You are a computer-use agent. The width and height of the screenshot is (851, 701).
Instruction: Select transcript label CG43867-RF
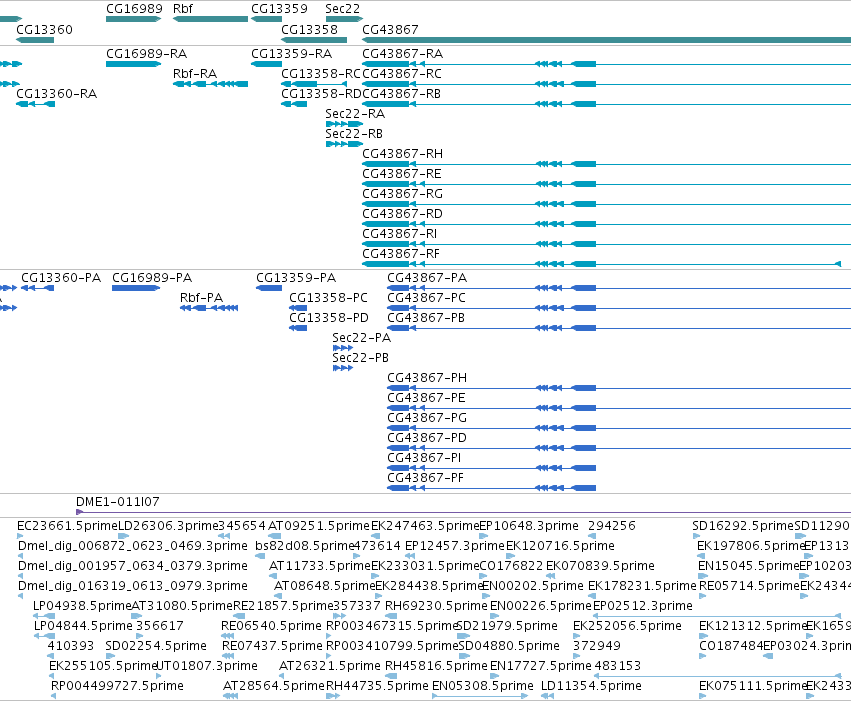(x=401, y=254)
